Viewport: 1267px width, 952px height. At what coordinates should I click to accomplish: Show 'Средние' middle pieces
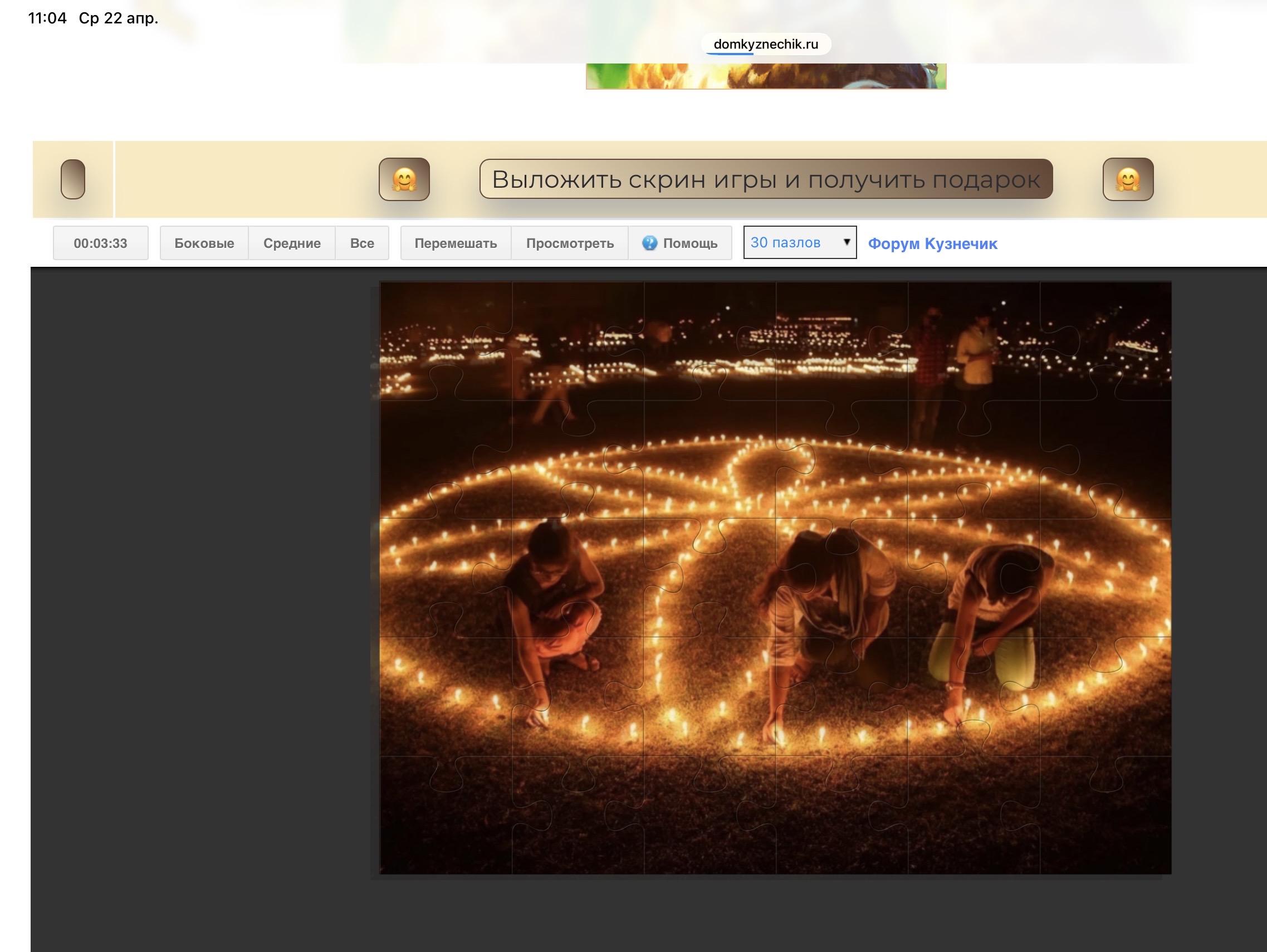(x=291, y=243)
